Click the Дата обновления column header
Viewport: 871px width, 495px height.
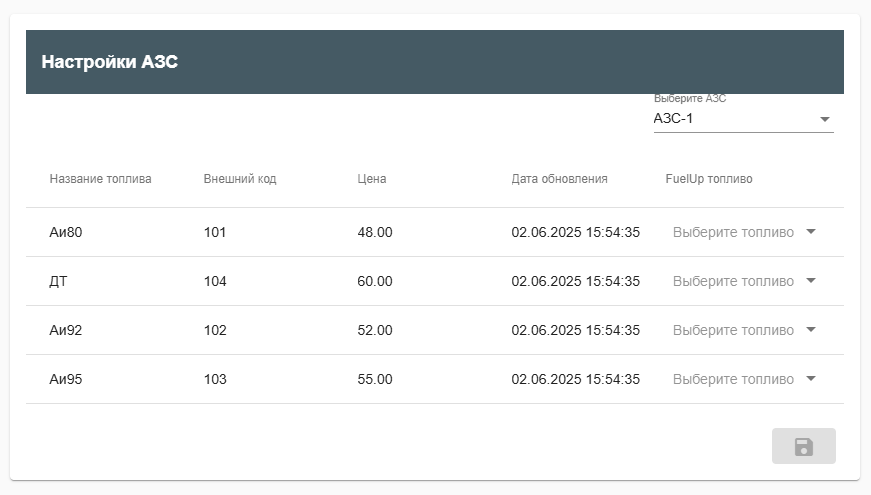(x=559, y=179)
